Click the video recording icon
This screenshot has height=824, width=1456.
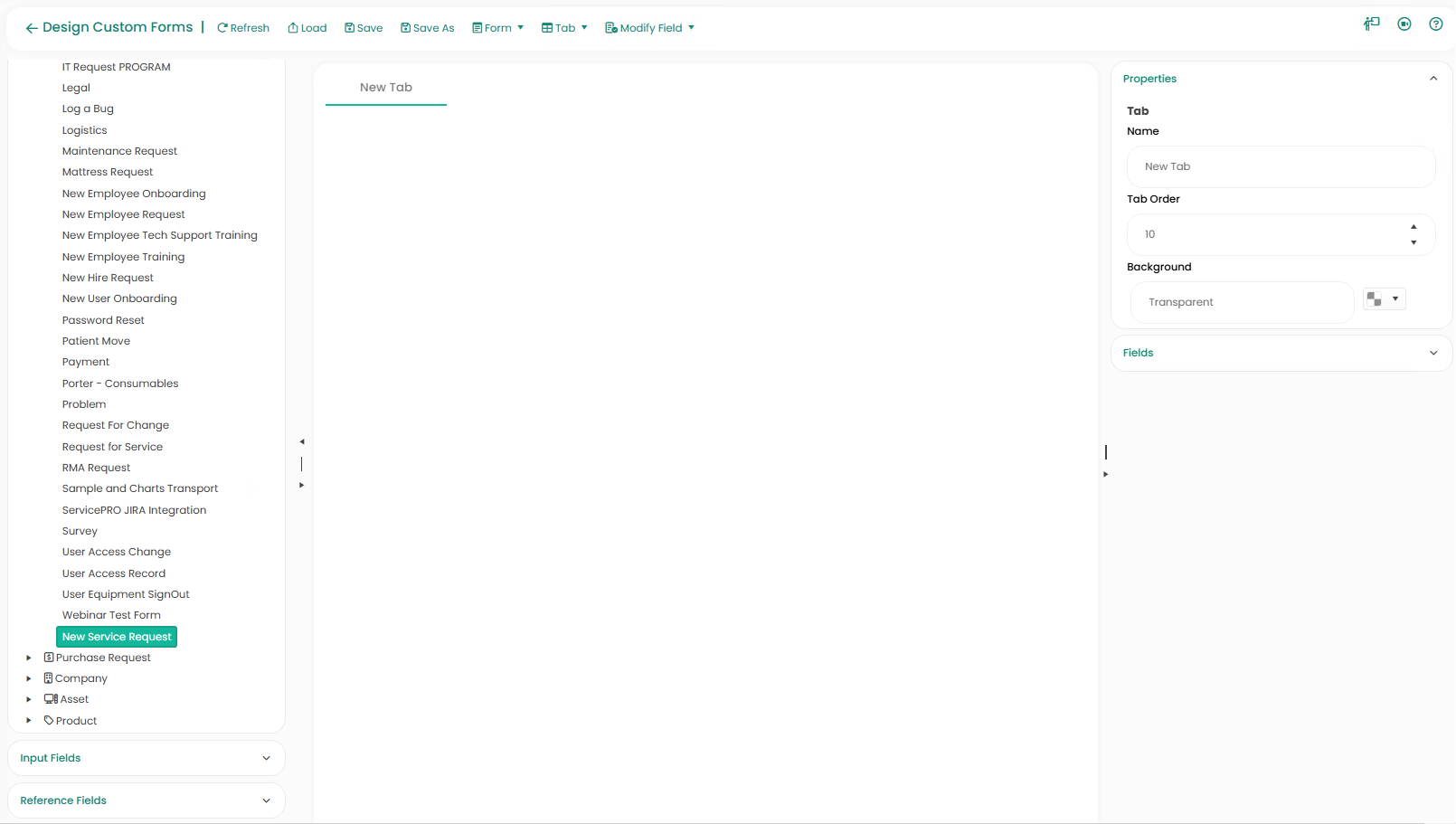pos(1404,24)
